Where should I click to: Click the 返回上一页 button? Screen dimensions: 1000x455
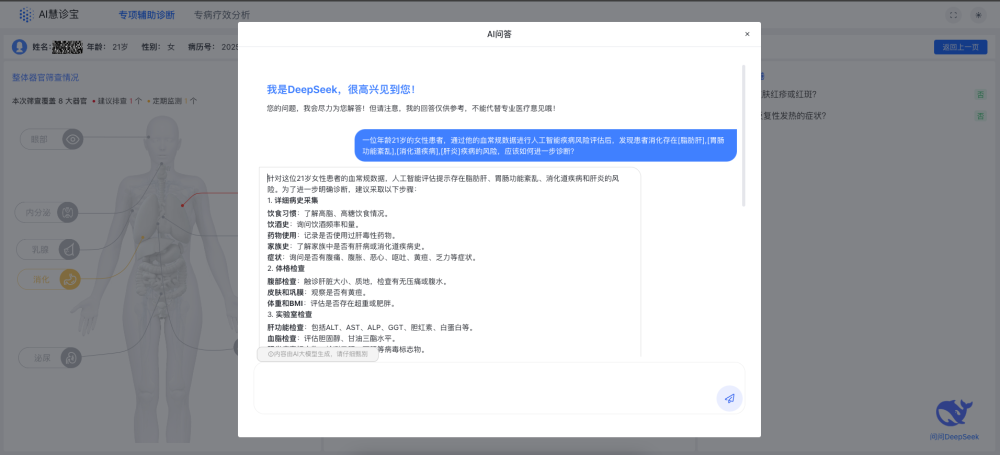point(960,47)
